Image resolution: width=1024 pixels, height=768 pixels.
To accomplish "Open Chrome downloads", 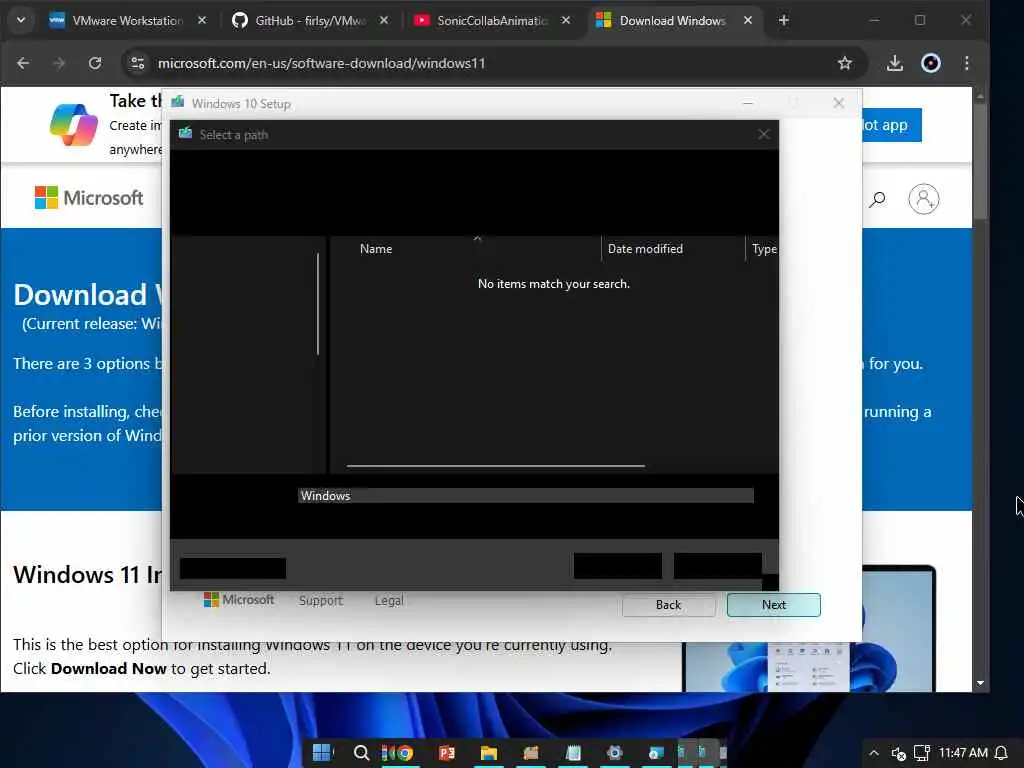I will pos(895,63).
